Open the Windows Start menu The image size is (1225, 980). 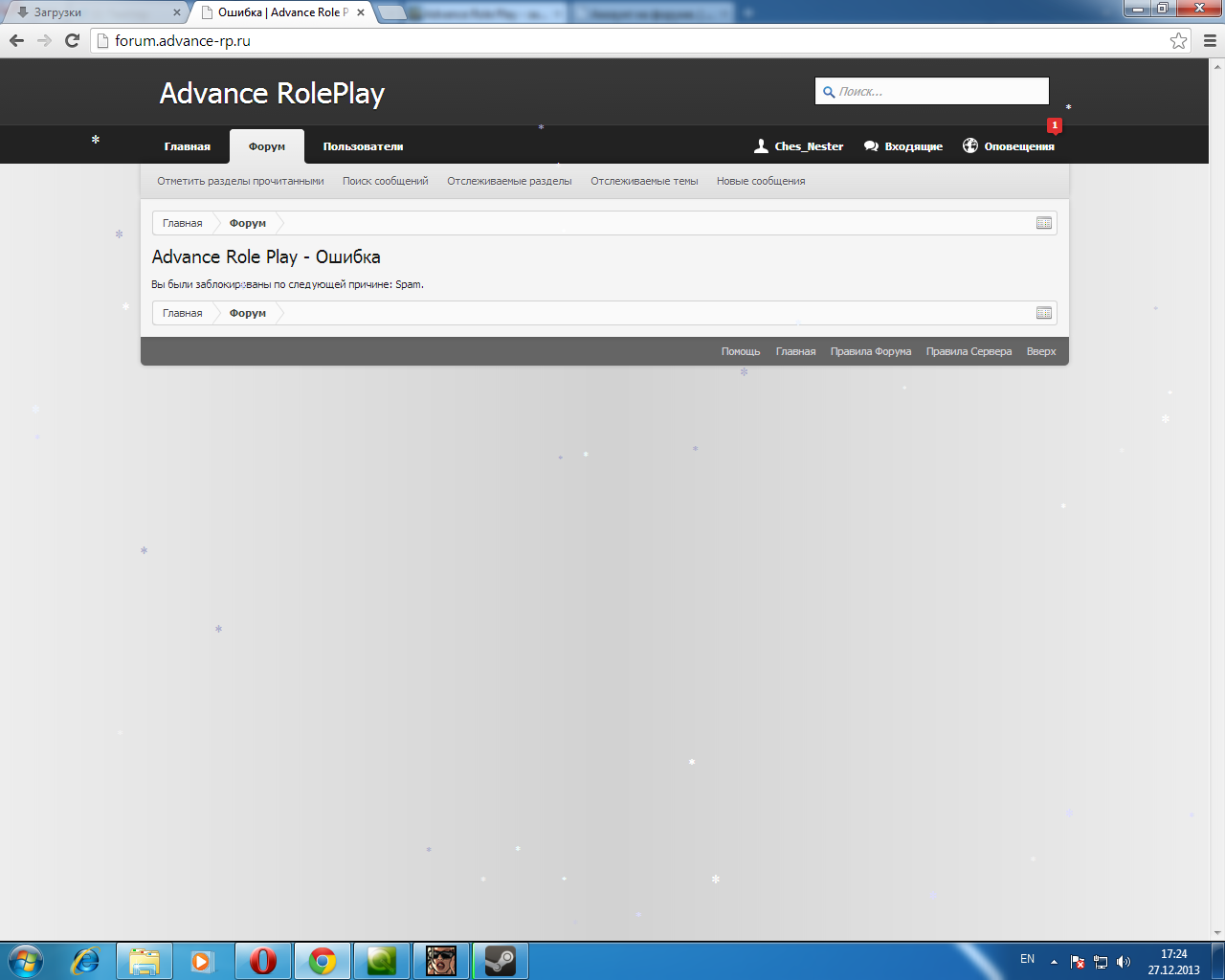[26, 961]
